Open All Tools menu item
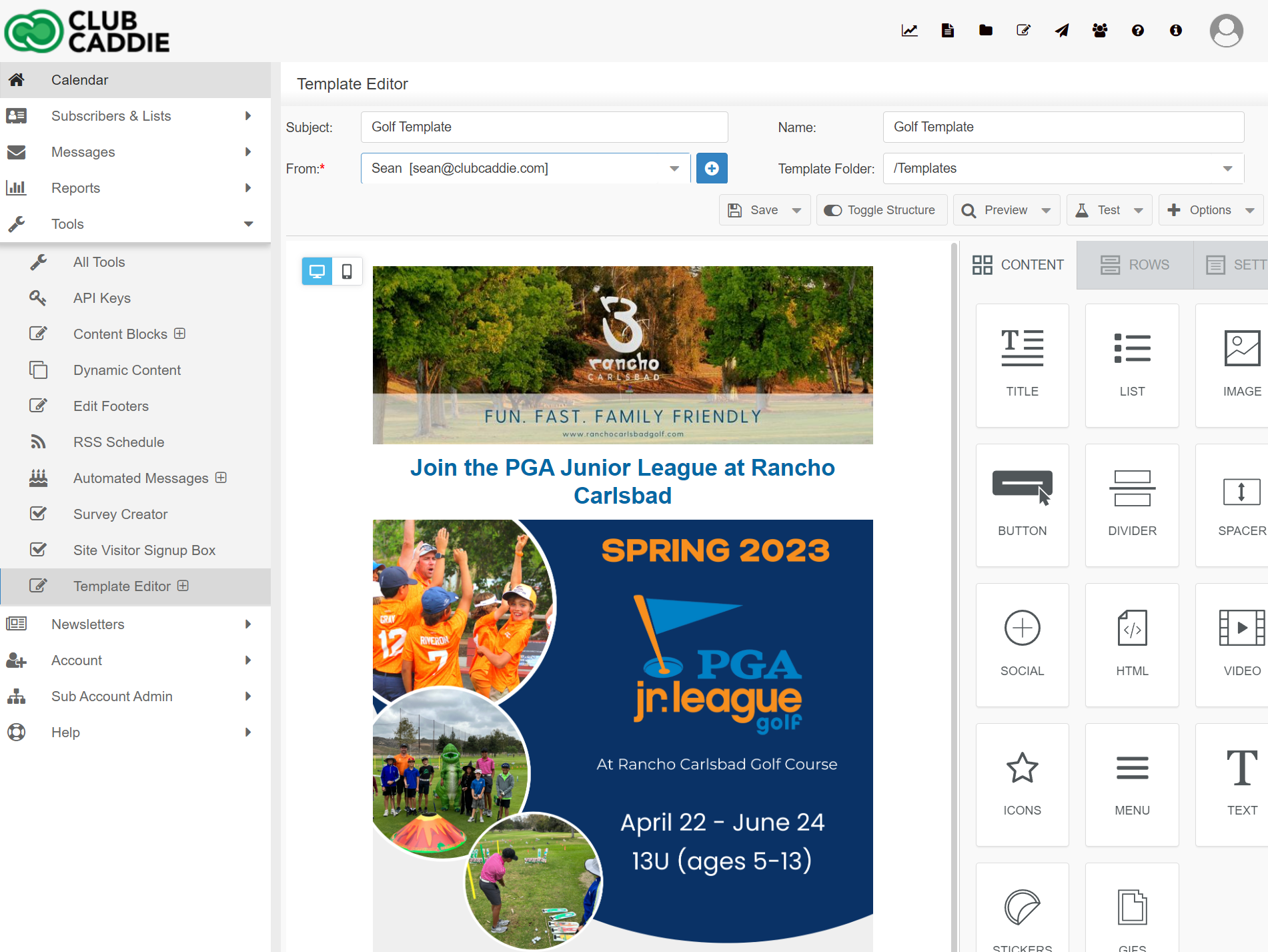The width and height of the screenshot is (1268, 952). coord(135,262)
